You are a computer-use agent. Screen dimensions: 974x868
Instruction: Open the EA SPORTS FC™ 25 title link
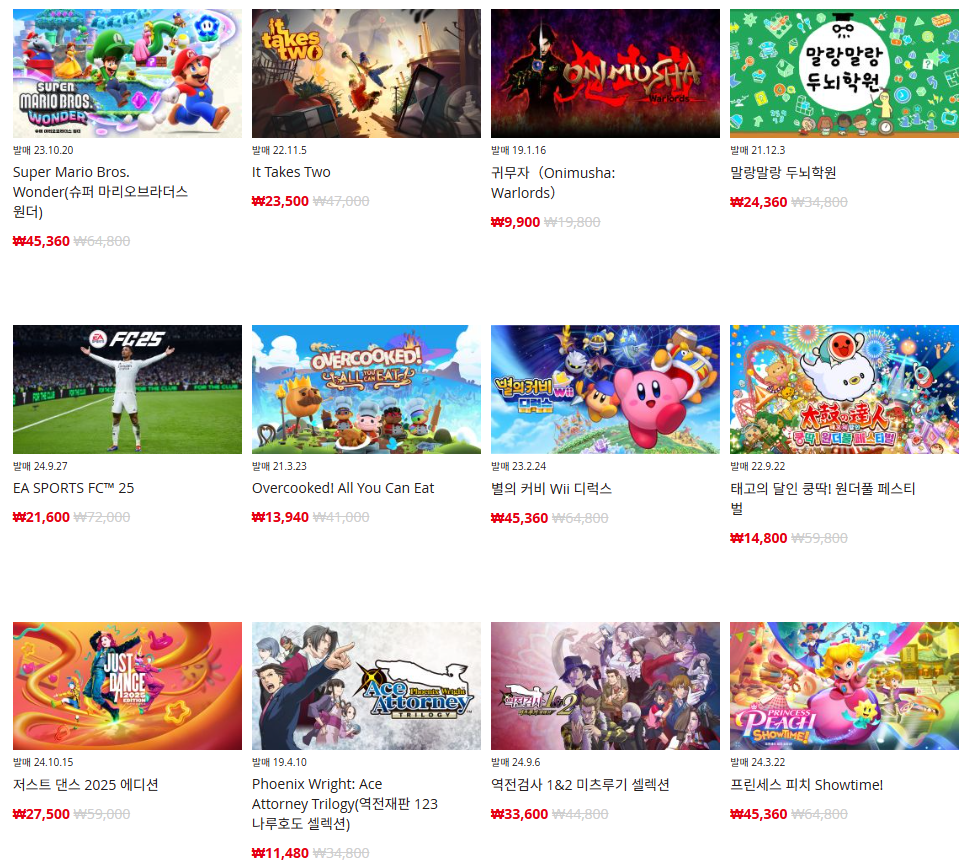coord(73,488)
